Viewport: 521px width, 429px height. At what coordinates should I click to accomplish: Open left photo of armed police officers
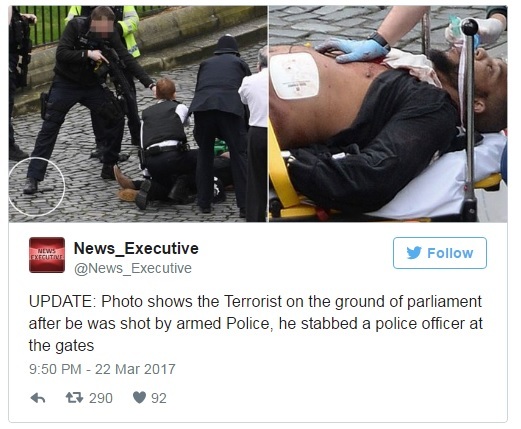tap(138, 114)
